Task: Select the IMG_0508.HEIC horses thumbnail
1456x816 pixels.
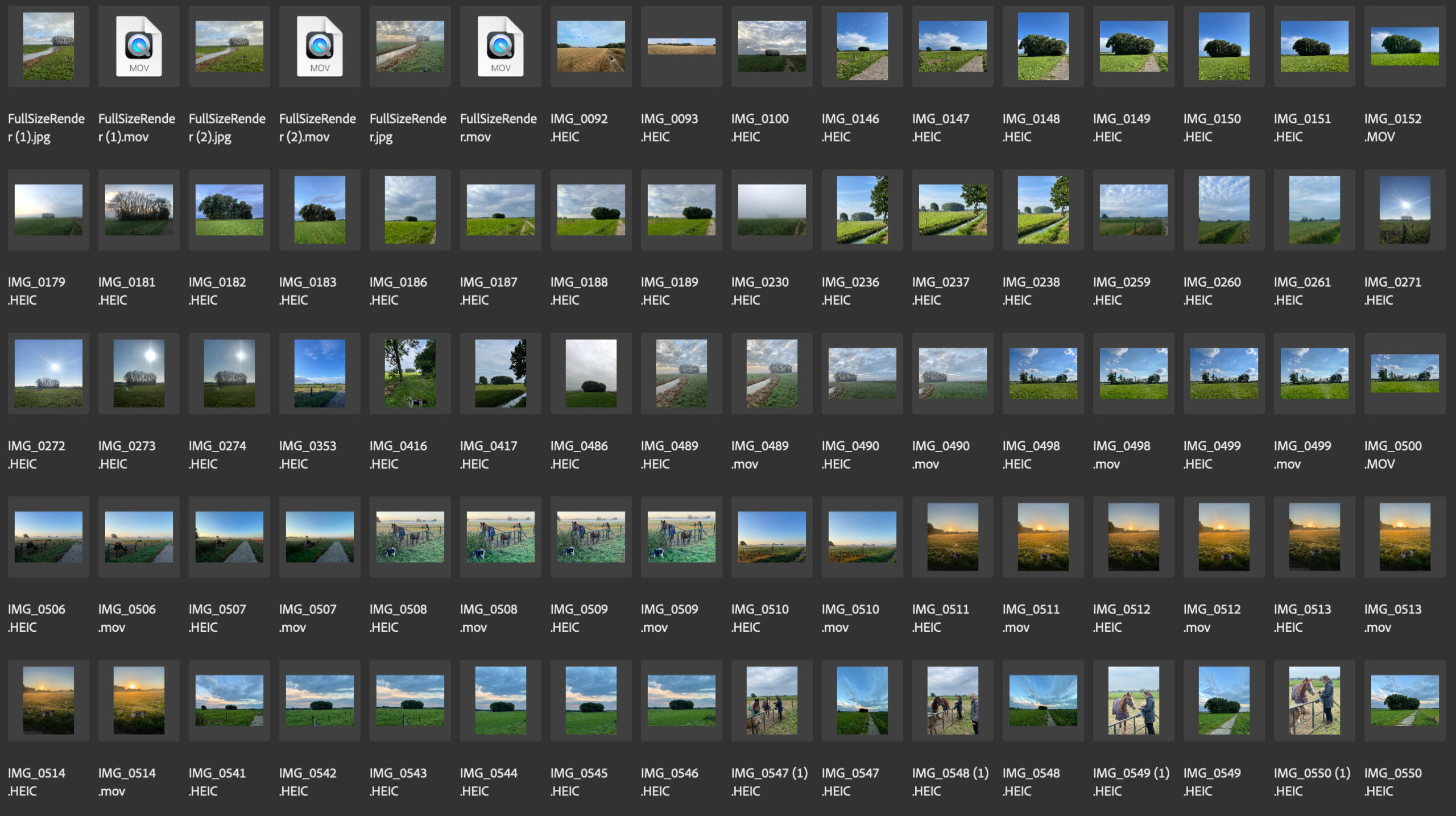Action: pos(410,537)
